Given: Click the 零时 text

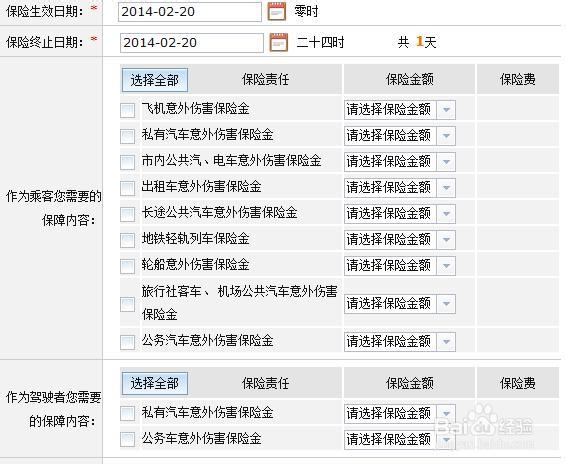Looking at the screenshot, I should point(306,11).
